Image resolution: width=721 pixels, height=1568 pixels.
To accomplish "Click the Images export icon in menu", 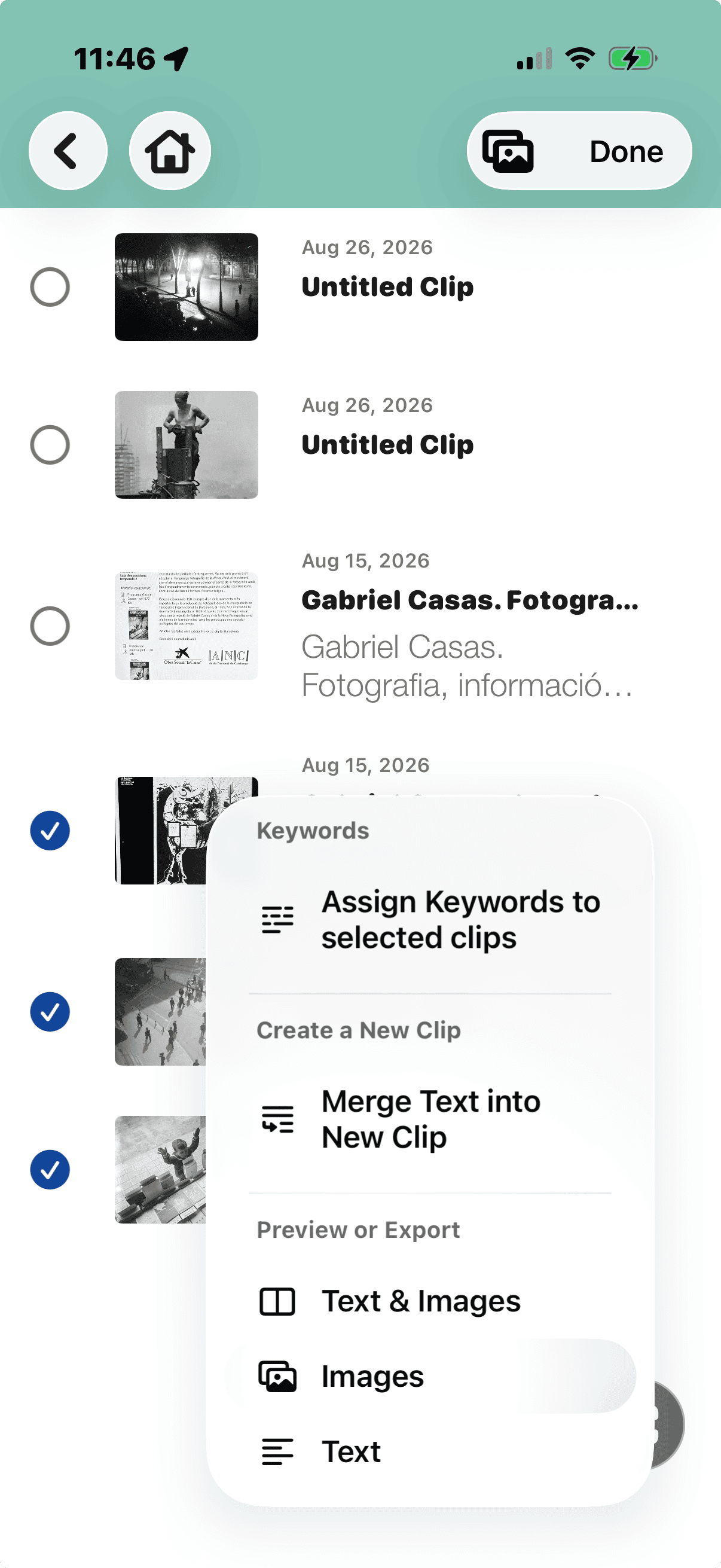I will (x=277, y=1377).
